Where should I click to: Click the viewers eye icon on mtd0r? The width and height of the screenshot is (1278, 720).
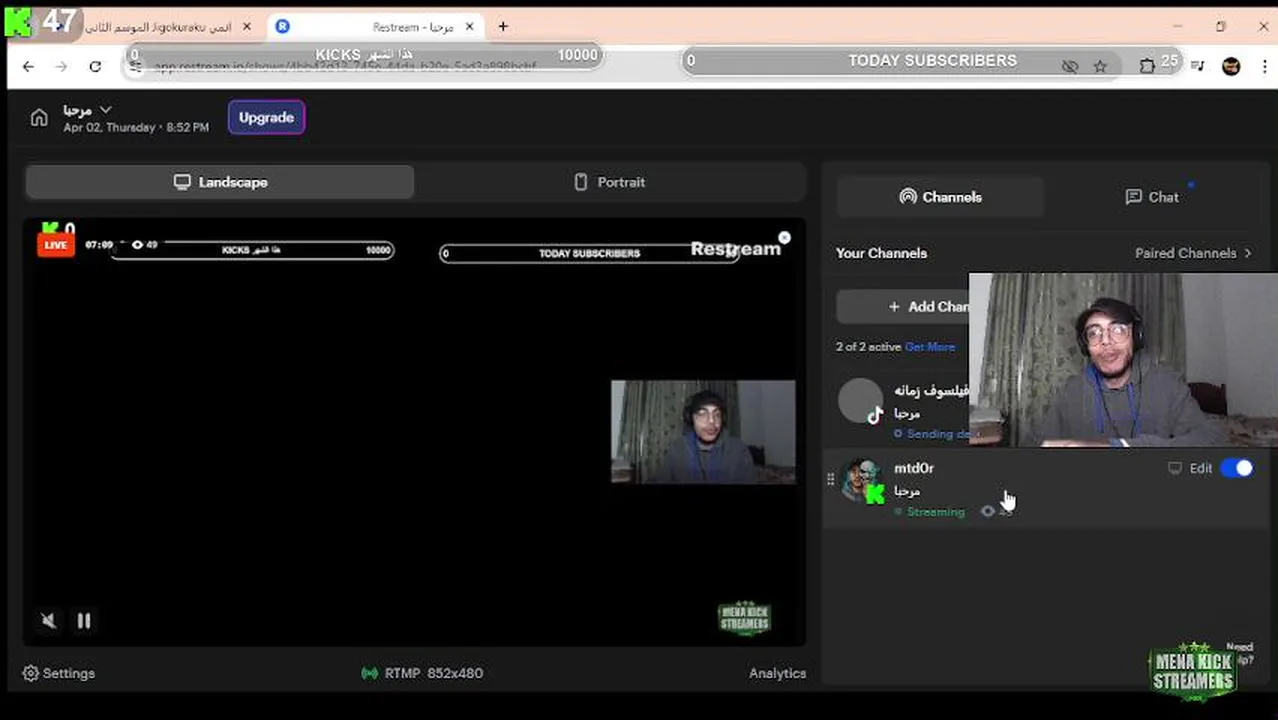(x=988, y=512)
